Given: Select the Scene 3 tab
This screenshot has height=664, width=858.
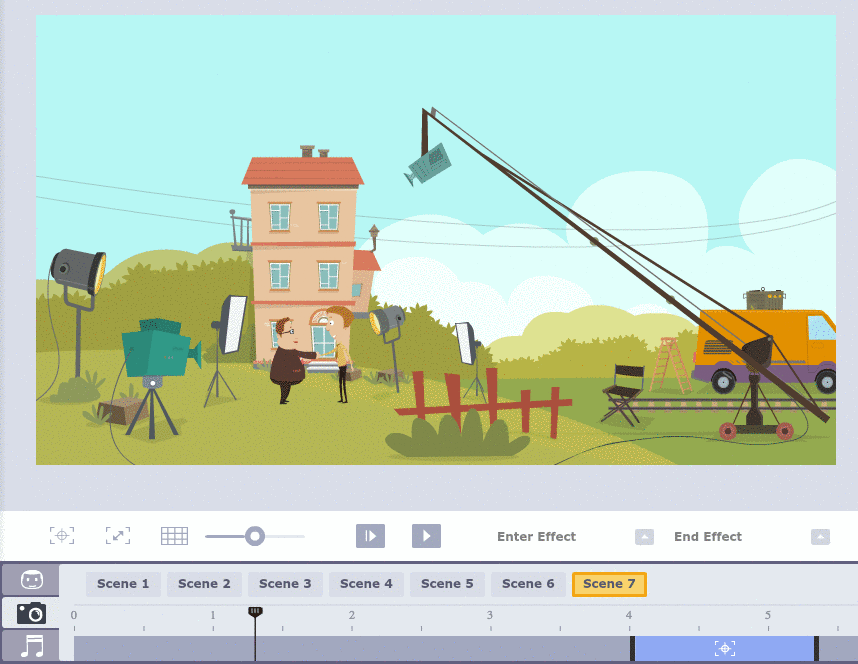Looking at the screenshot, I should (x=285, y=584).
